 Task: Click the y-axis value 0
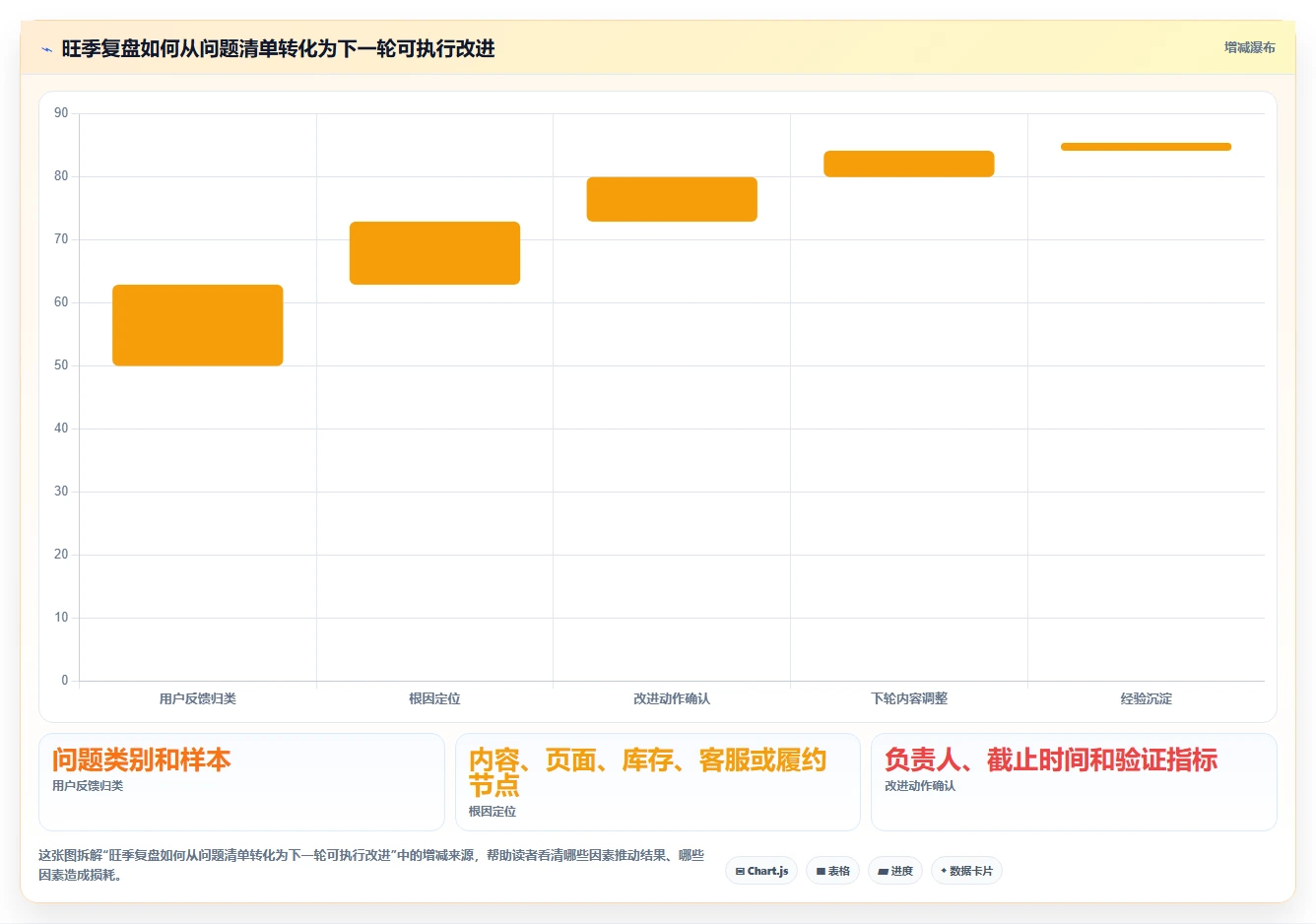coord(65,680)
